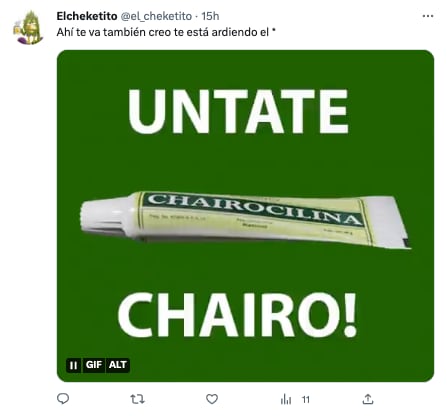Viewport: 447px width, 416px height.
Task: Open the Chairocilina tube GIF image
Action: tap(245, 216)
